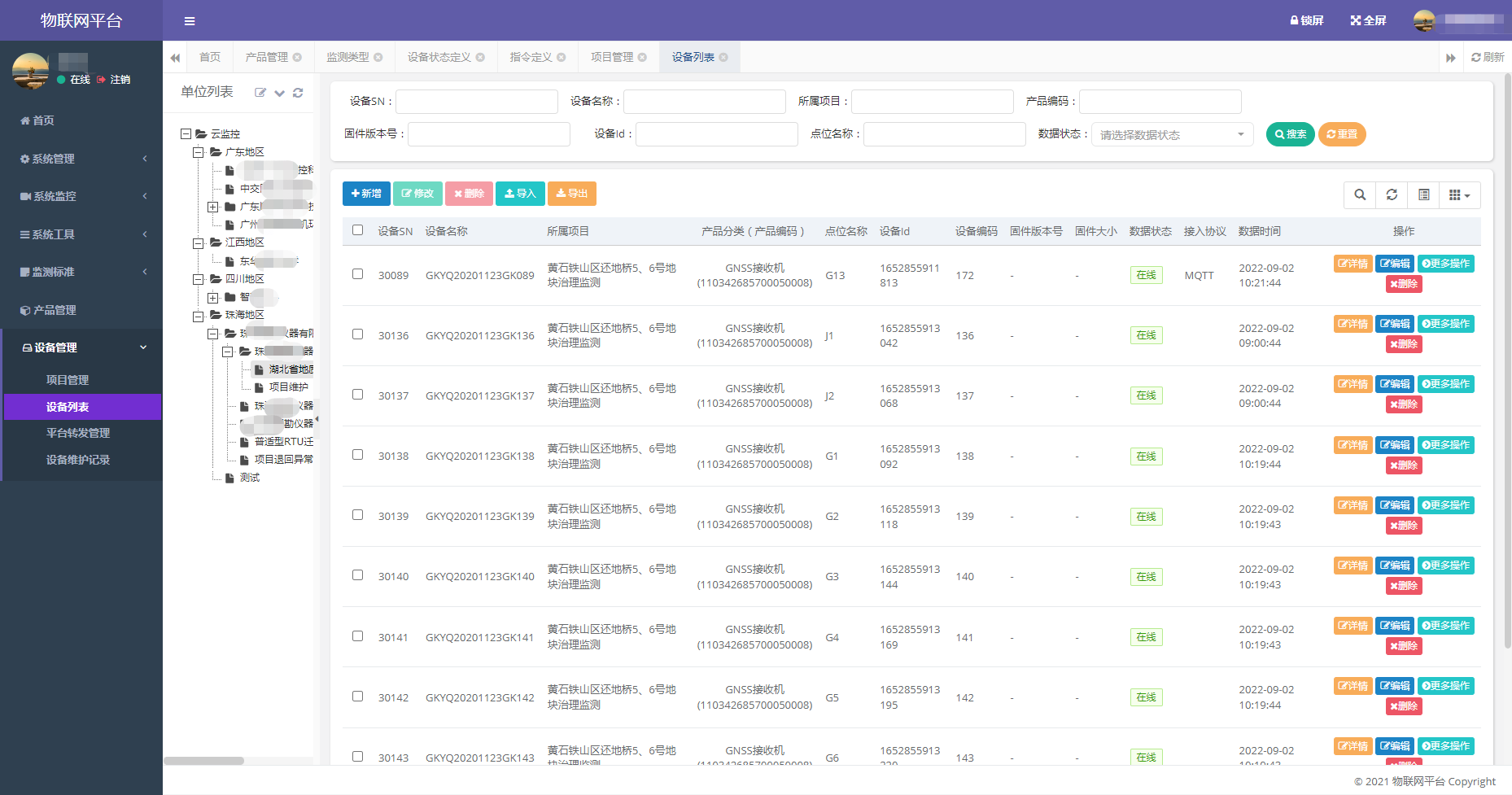Image resolution: width=1512 pixels, height=795 pixels.
Task: Toggle table card view icon
Action: point(1423,194)
